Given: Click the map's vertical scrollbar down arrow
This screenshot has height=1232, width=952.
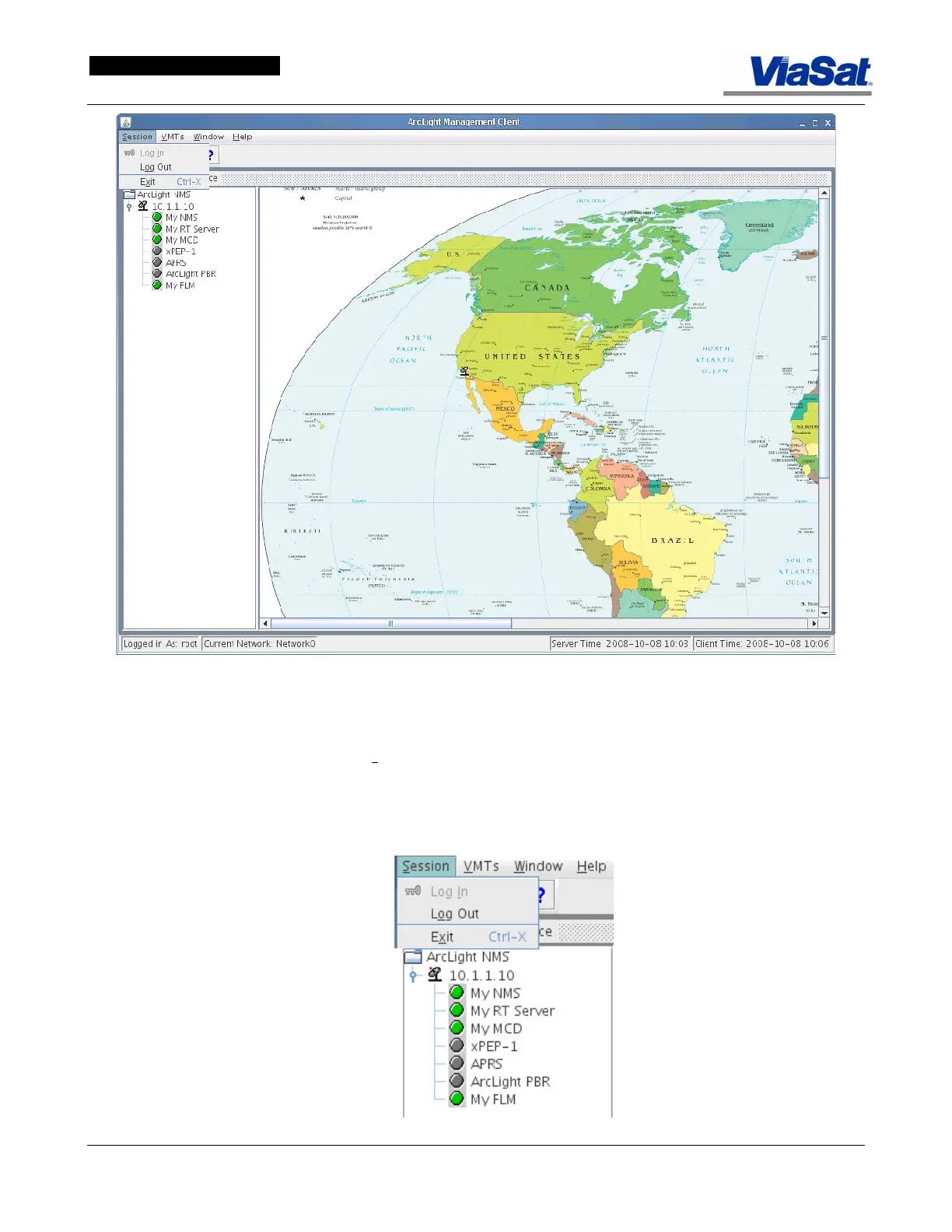Looking at the screenshot, I should click(x=824, y=613).
